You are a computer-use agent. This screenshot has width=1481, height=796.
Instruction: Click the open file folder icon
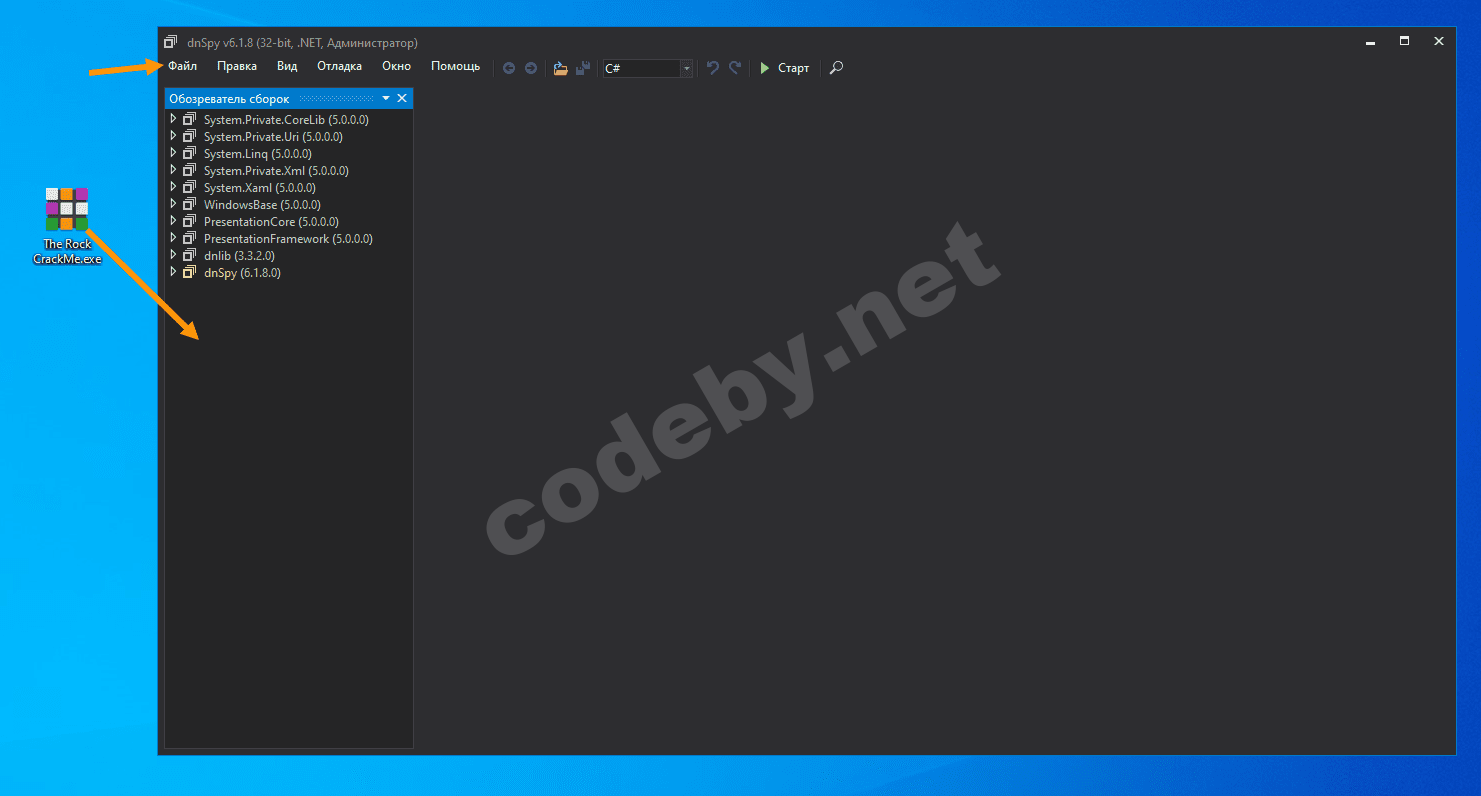tap(560, 68)
